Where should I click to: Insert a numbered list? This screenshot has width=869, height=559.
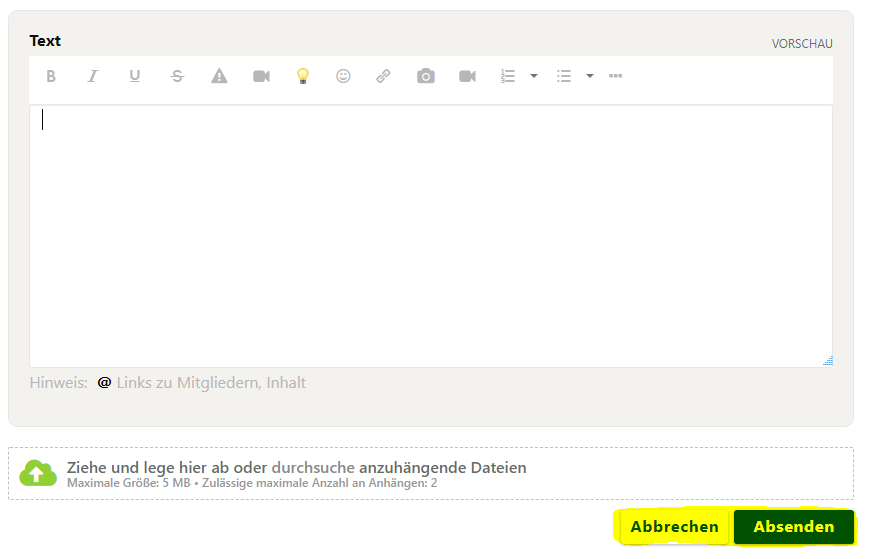click(508, 76)
